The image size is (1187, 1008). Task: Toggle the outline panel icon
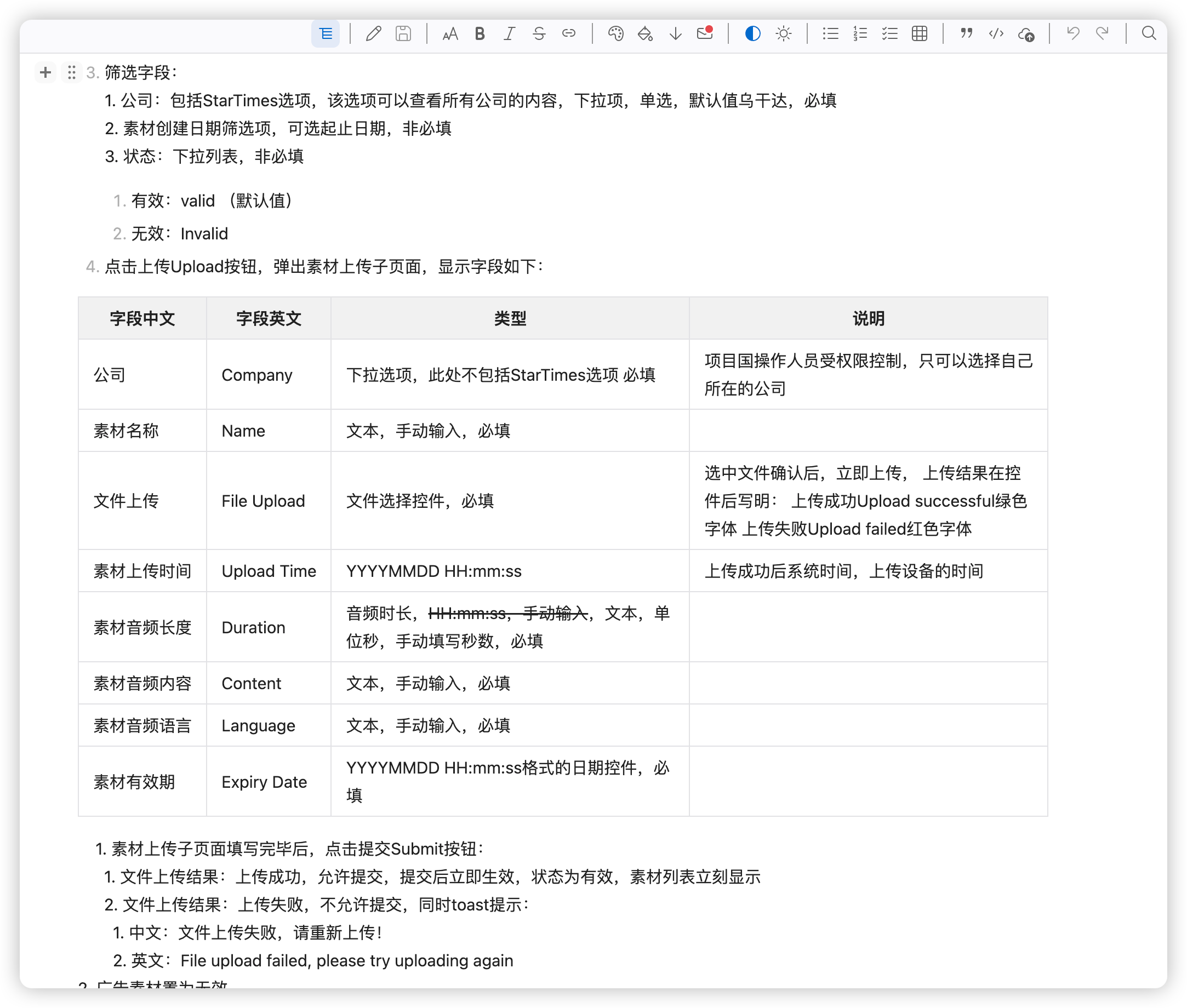326,34
